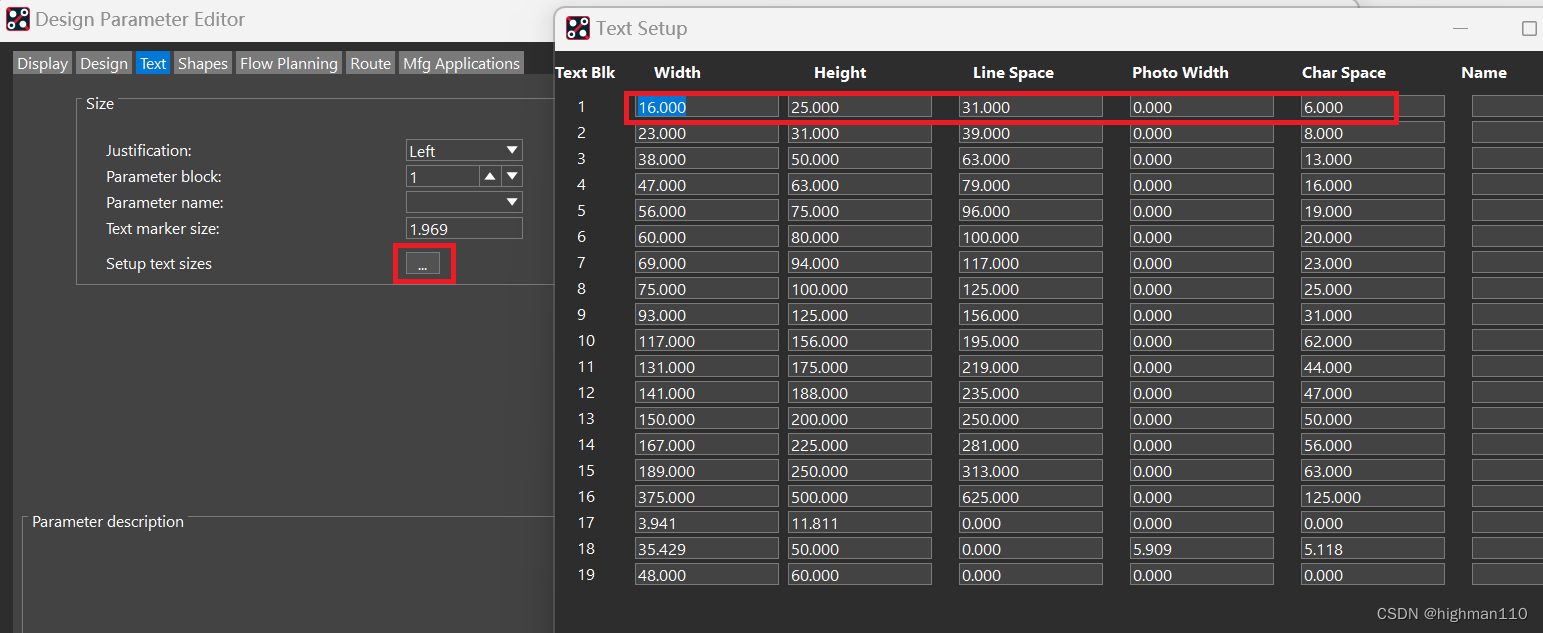Image resolution: width=1543 pixels, height=633 pixels.
Task: Click the Parameter block number field
Action: pos(442,177)
